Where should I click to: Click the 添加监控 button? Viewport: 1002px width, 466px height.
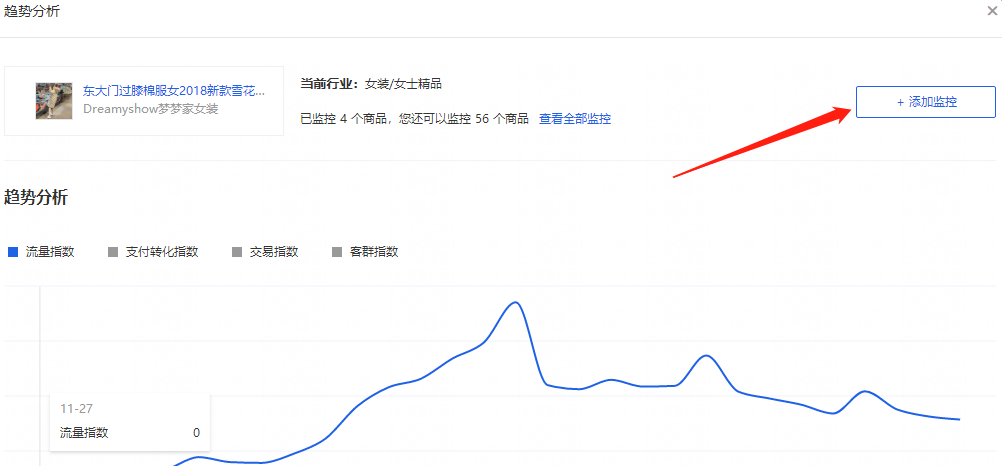(926, 102)
